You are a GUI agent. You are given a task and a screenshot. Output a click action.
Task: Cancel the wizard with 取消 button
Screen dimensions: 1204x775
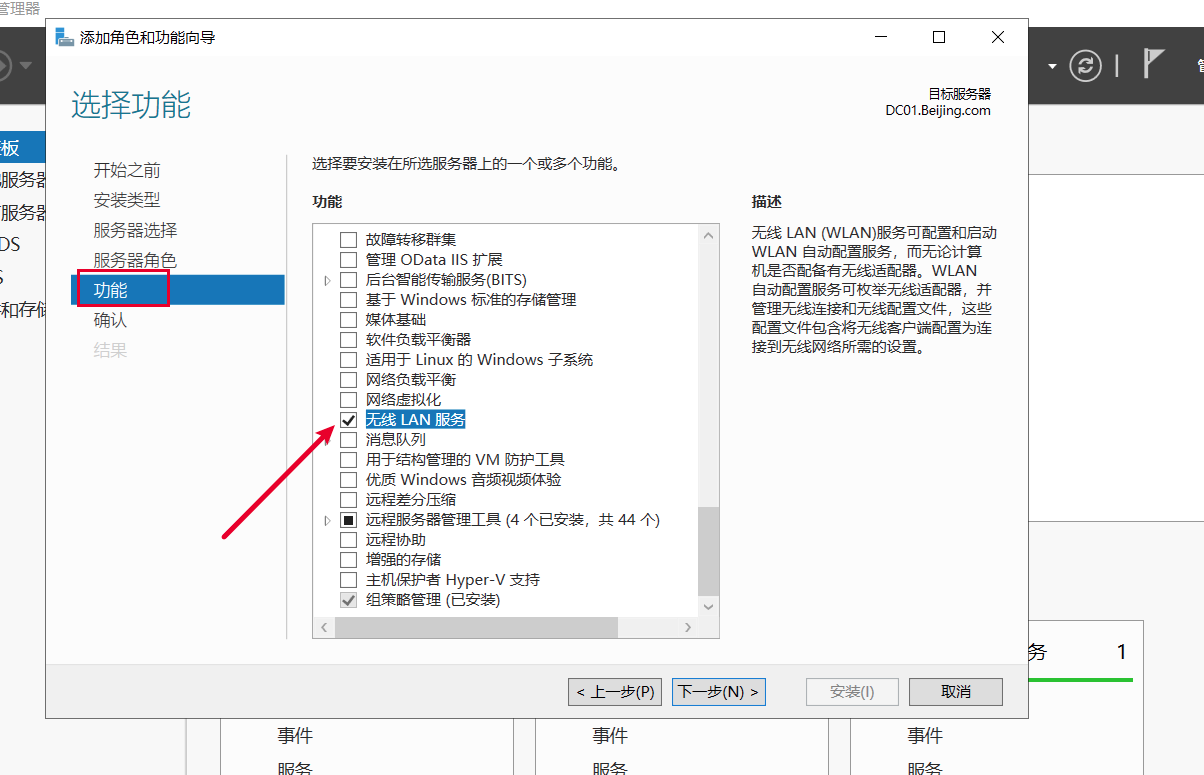tap(956, 692)
